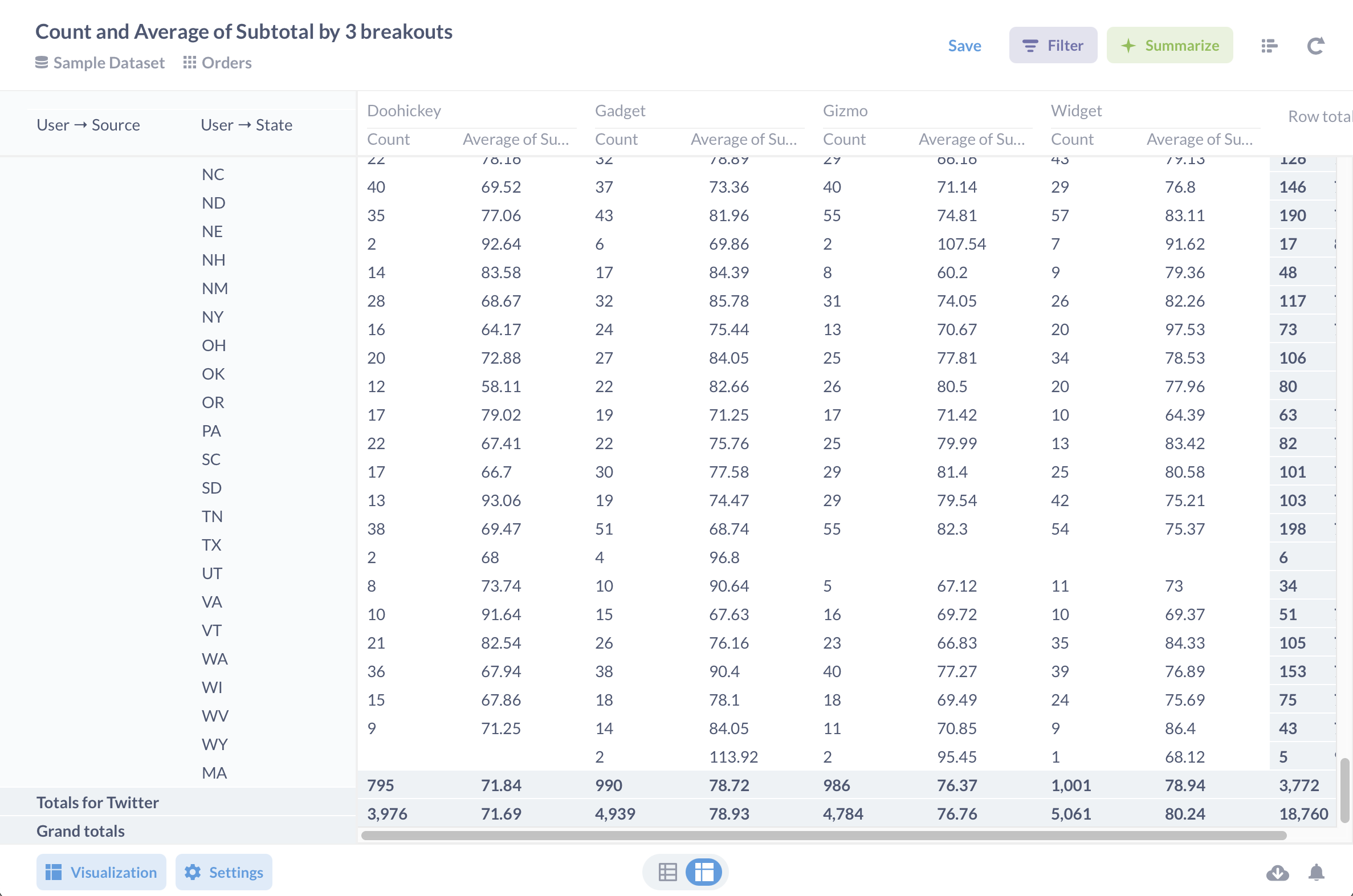Click the Orders table grid icon
The image size is (1353, 896).
coord(189,63)
